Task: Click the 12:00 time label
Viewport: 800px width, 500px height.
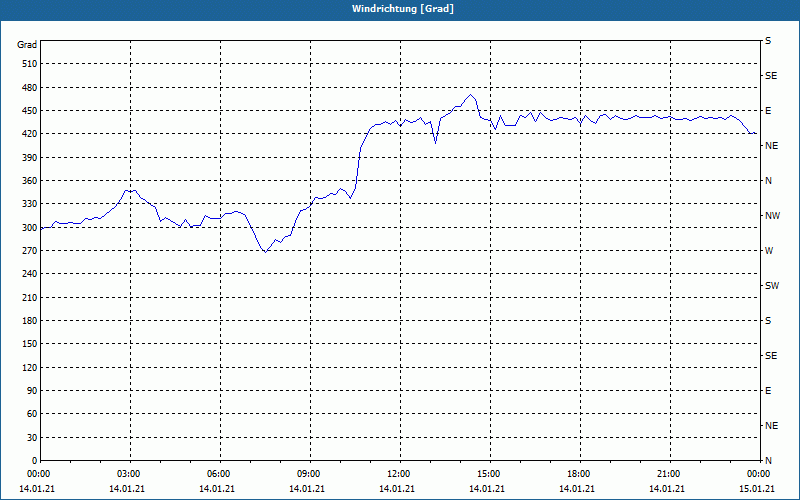Action: tap(399, 474)
